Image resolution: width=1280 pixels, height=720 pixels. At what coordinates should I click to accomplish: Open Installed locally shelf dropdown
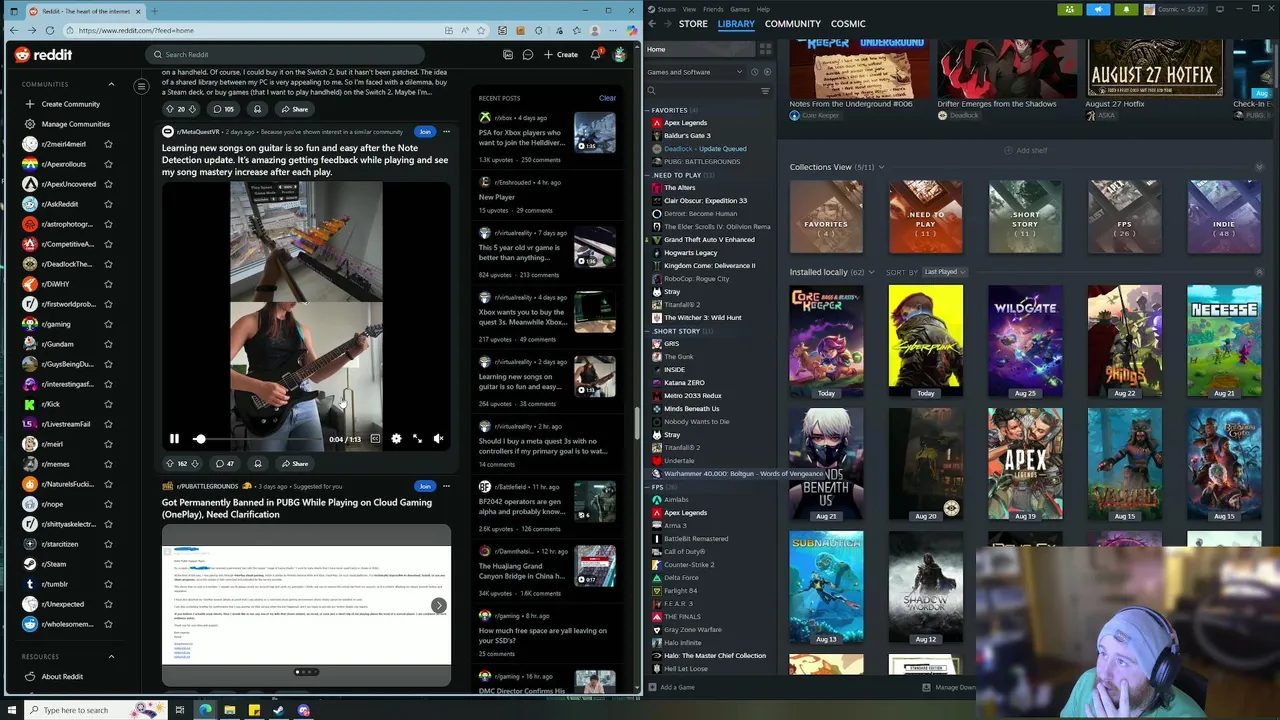pos(871,272)
